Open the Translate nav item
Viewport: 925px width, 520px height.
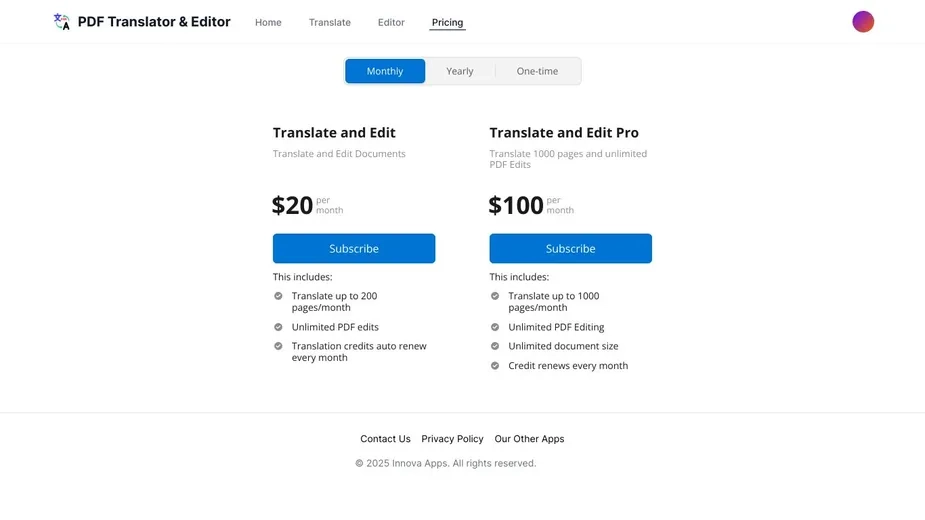pyautogui.click(x=329, y=22)
